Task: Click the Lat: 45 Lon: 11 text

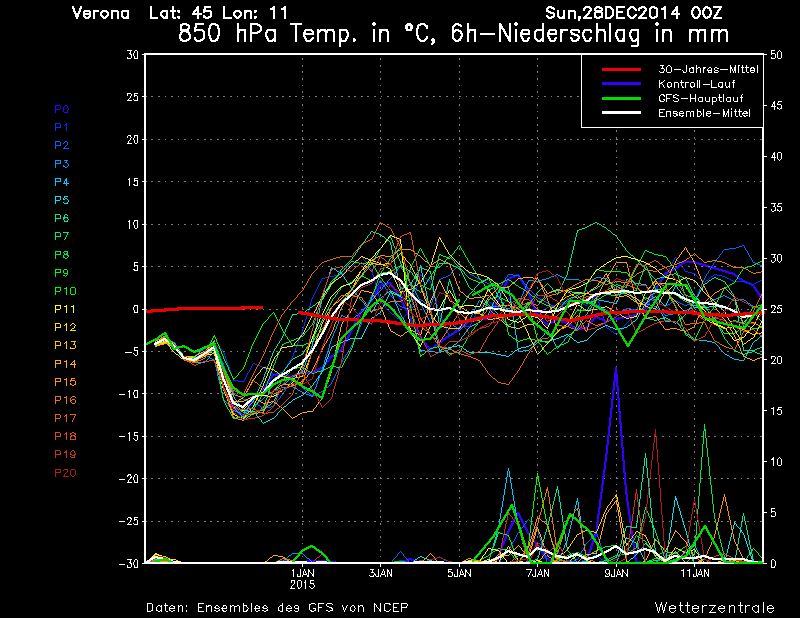Action: (x=218, y=13)
